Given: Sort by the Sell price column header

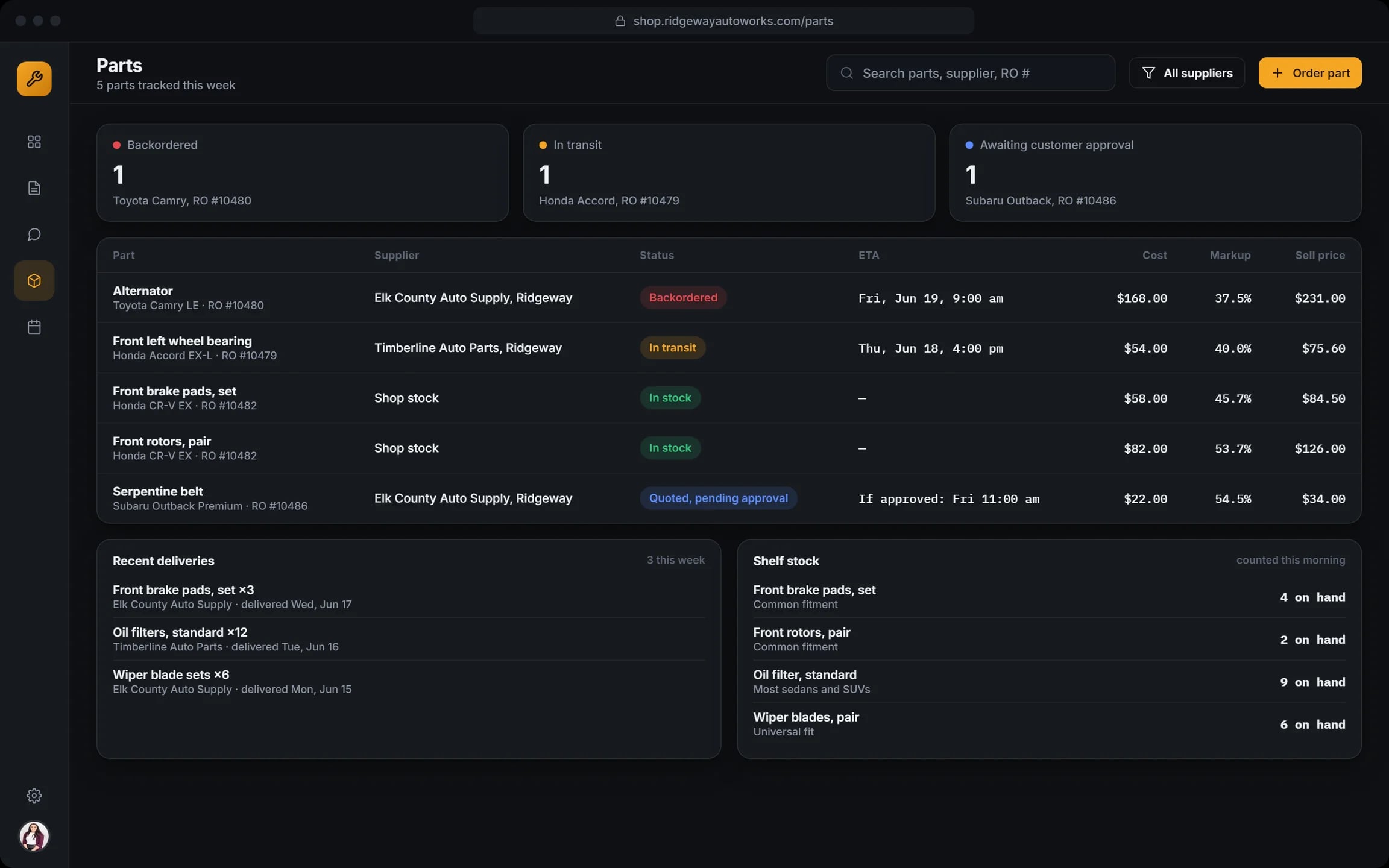Looking at the screenshot, I should coord(1320,256).
